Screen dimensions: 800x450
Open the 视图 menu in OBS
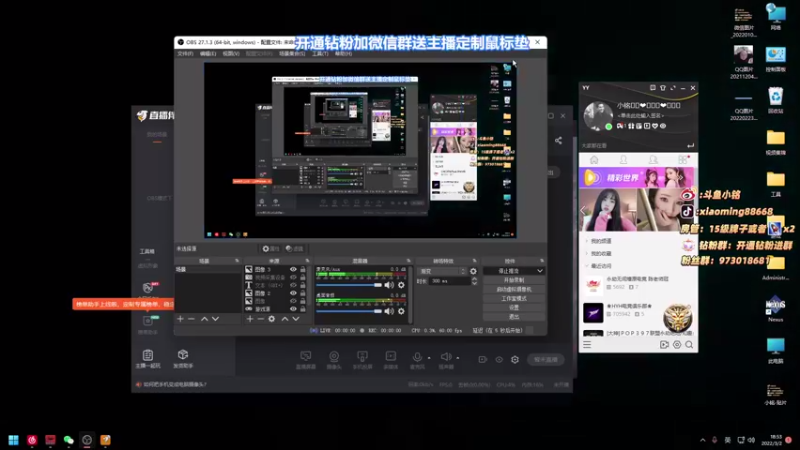click(231, 54)
